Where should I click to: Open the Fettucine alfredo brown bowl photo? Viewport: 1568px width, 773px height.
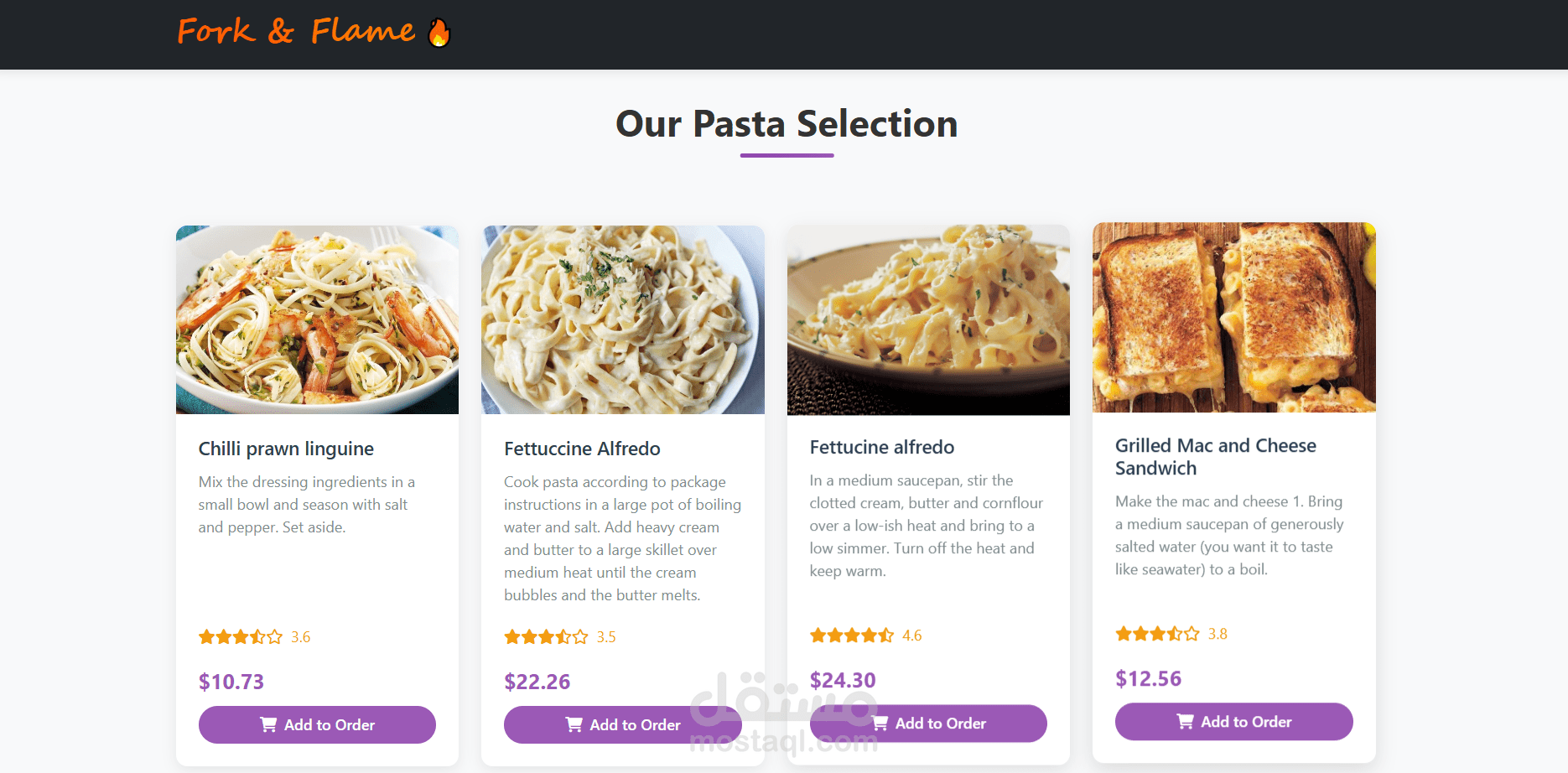[928, 319]
